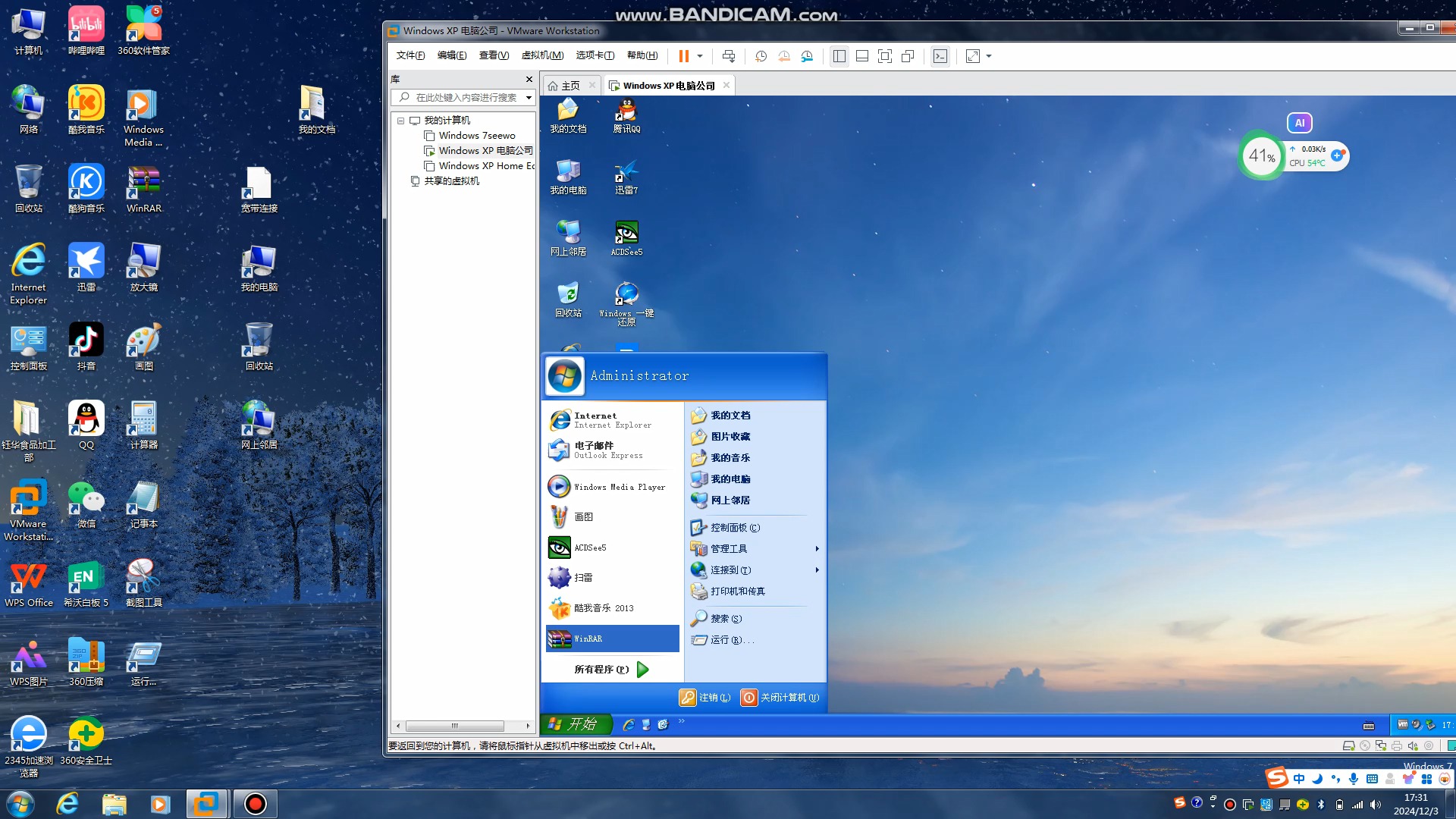Pause the virtual machine with the orange button
Screen dimensions: 1456x819
[683, 56]
